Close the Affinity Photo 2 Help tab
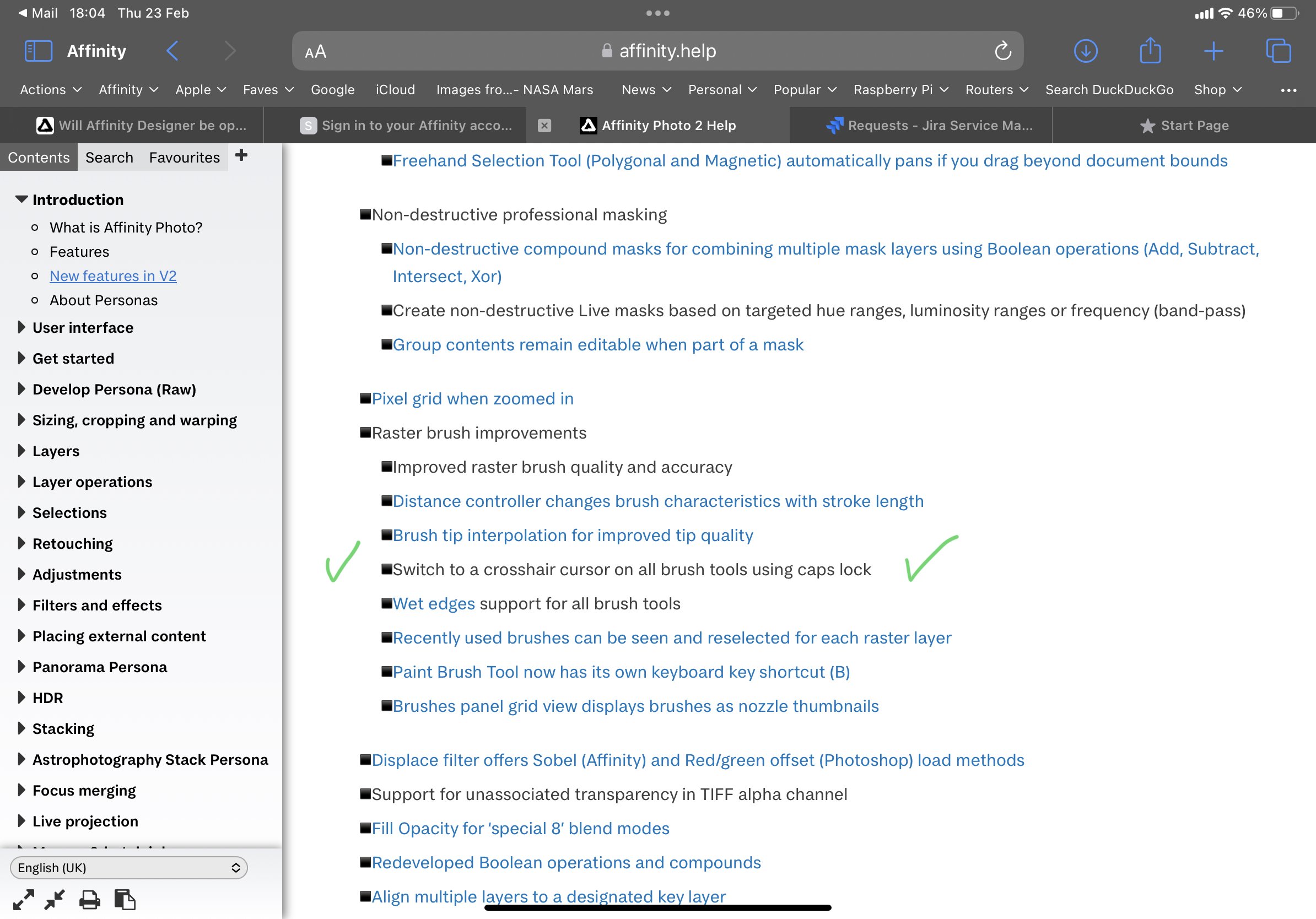1316x919 pixels. (x=544, y=126)
